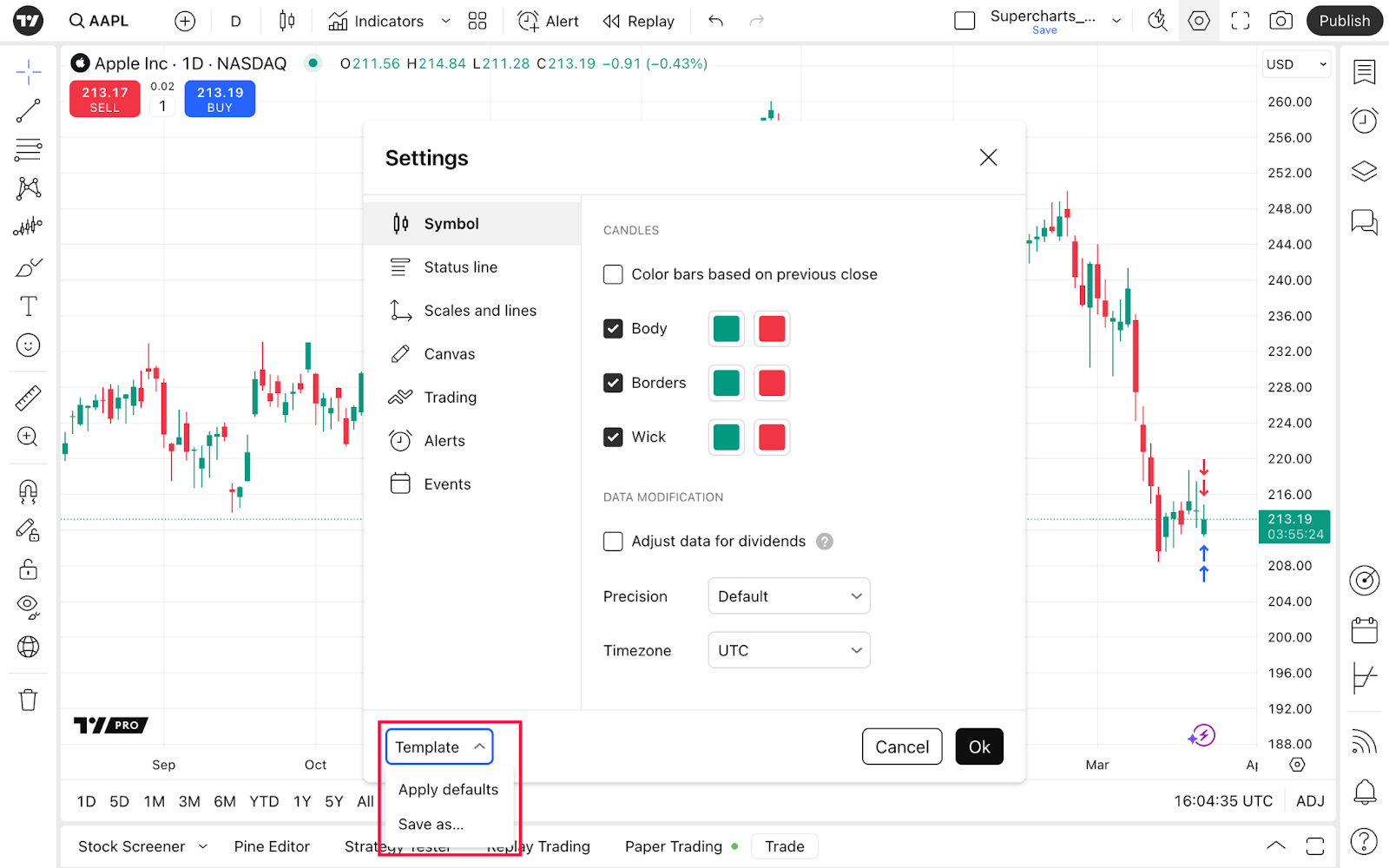
Task: Enter fullscreen mode
Action: pos(1241,21)
